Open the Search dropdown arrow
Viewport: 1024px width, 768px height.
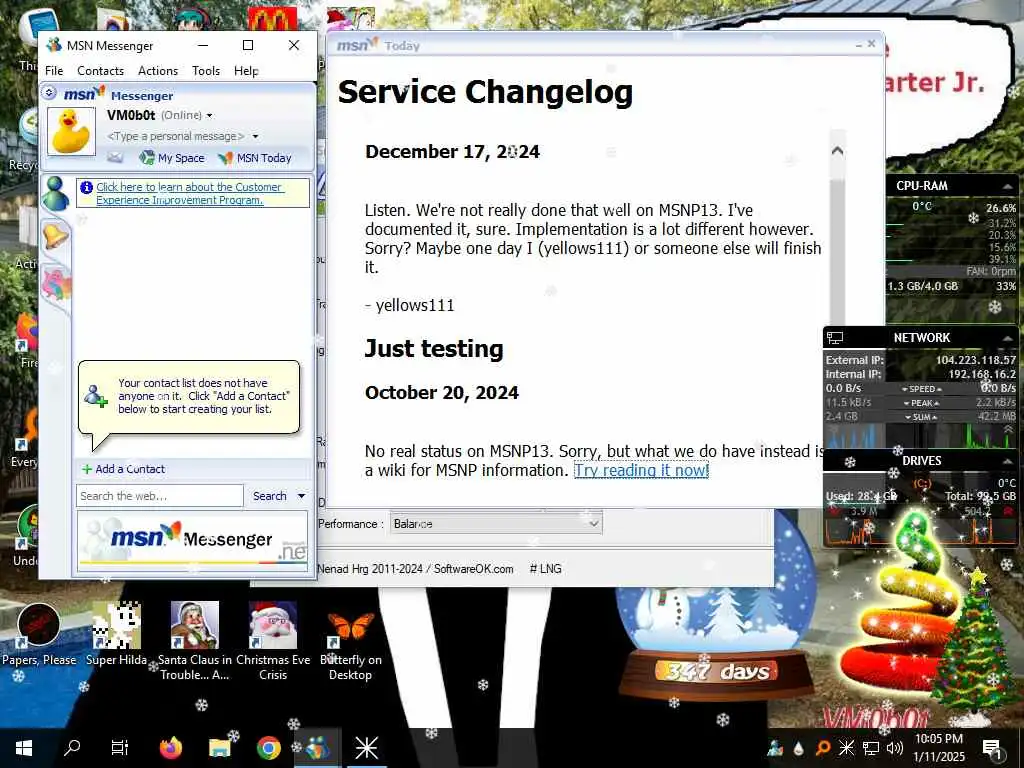pyautogui.click(x=301, y=496)
